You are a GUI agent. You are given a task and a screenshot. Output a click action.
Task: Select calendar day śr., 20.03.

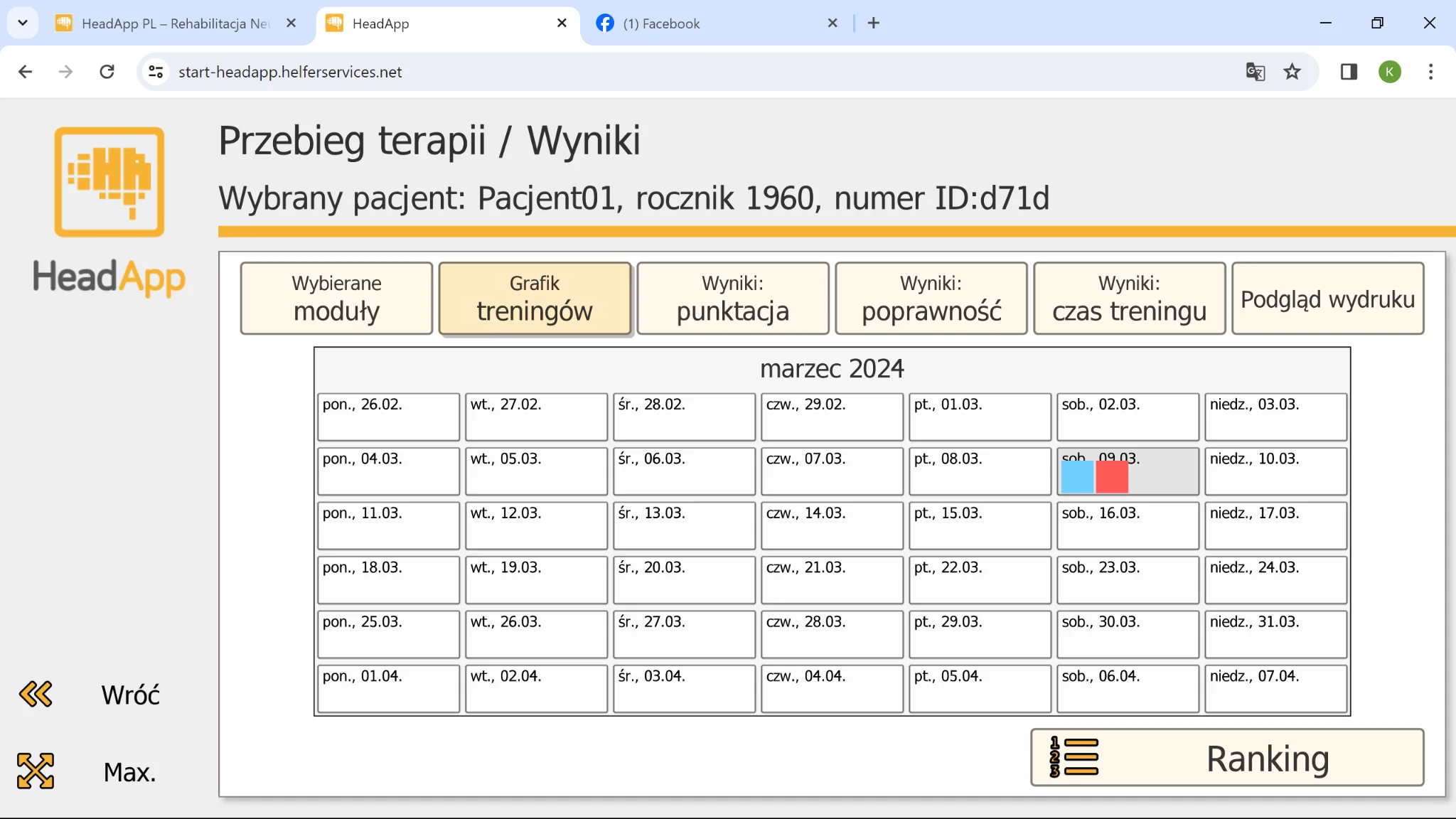(x=684, y=580)
